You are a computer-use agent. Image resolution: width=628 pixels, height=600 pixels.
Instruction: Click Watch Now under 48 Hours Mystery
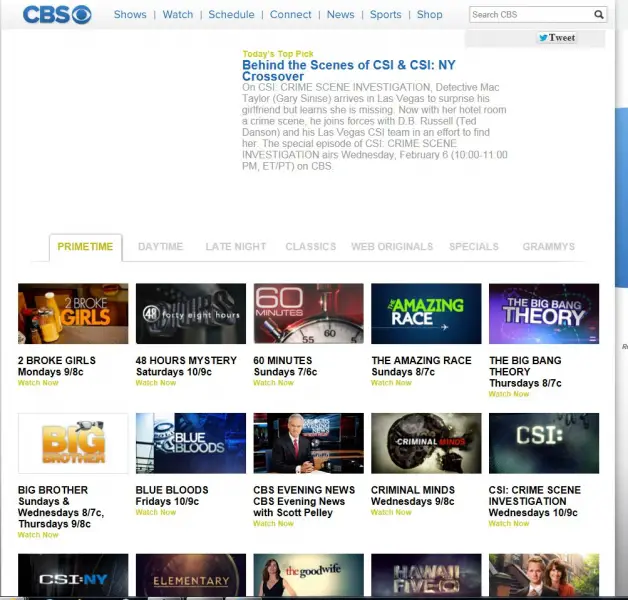point(156,383)
